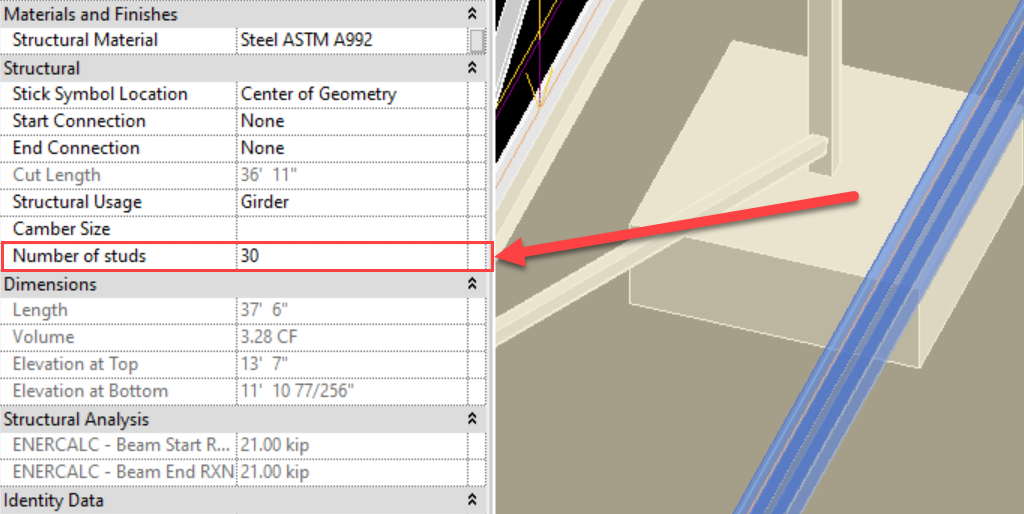The image size is (1024, 514).
Task: Collapse the Structural properties group
Action: tap(472, 69)
